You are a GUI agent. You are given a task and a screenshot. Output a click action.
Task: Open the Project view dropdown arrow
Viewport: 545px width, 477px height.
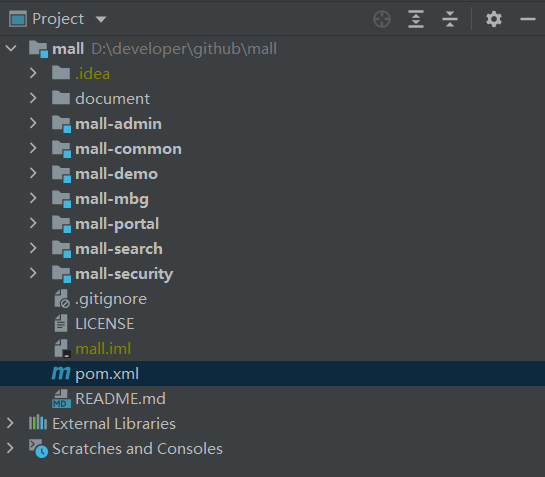101,19
